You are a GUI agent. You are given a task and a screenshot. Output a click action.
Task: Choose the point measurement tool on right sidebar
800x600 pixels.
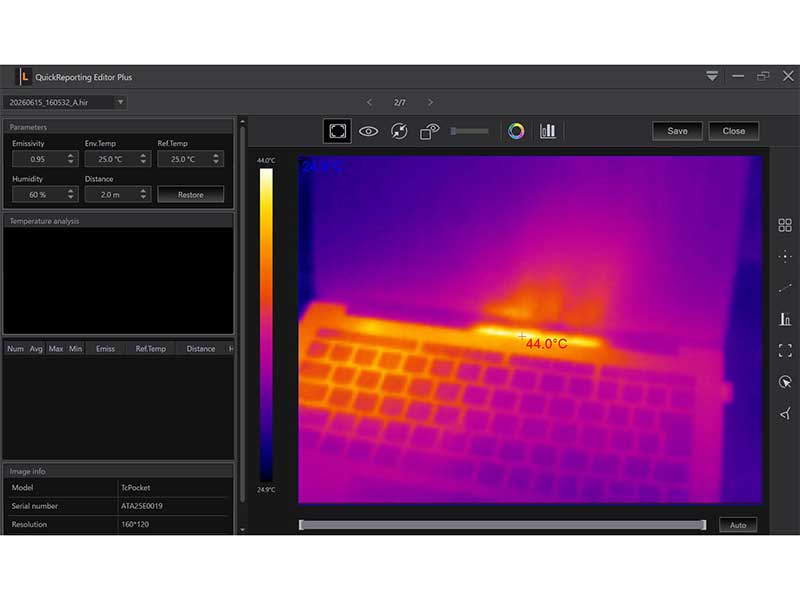click(785, 256)
